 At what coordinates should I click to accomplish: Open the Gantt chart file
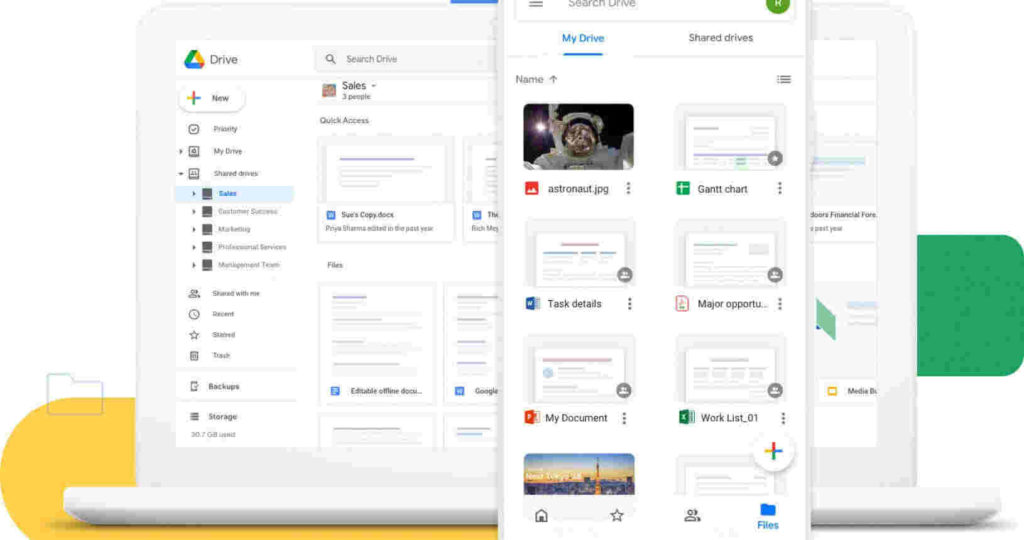point(730,137)
